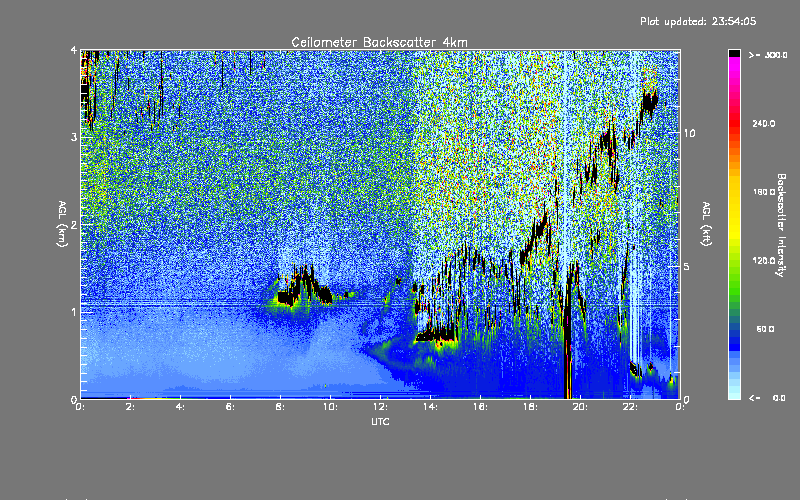This screenshot has height=500, width=800.
Task: Click the '1' km tick on left axis
Action: tap(74, 312)
